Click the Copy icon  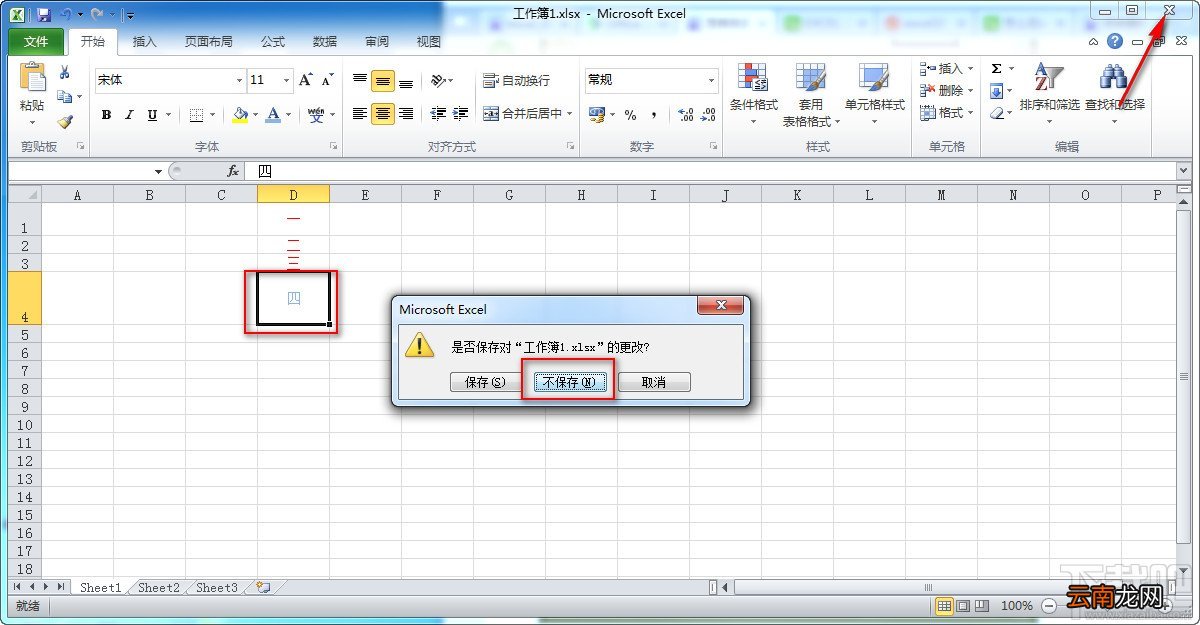click(x=65, y=97)
